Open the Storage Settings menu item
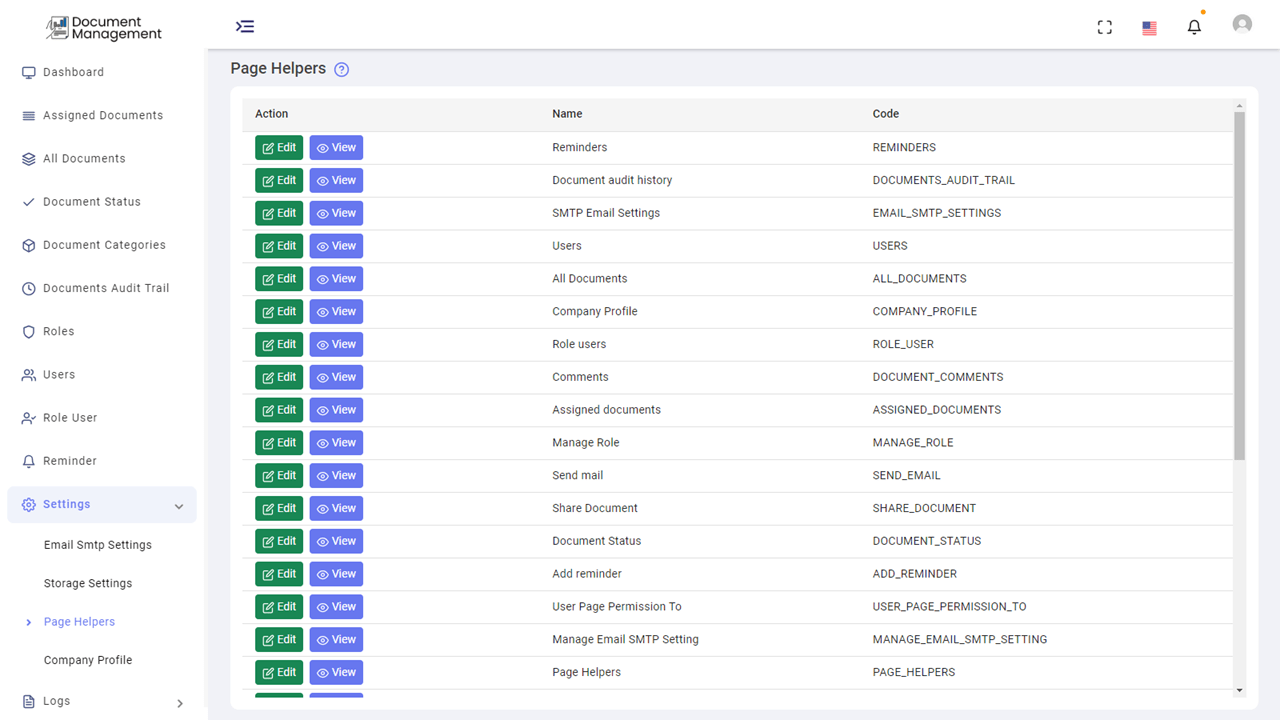Image resolution: width=1280 pixels, height=720 pixels. [87, 583]
